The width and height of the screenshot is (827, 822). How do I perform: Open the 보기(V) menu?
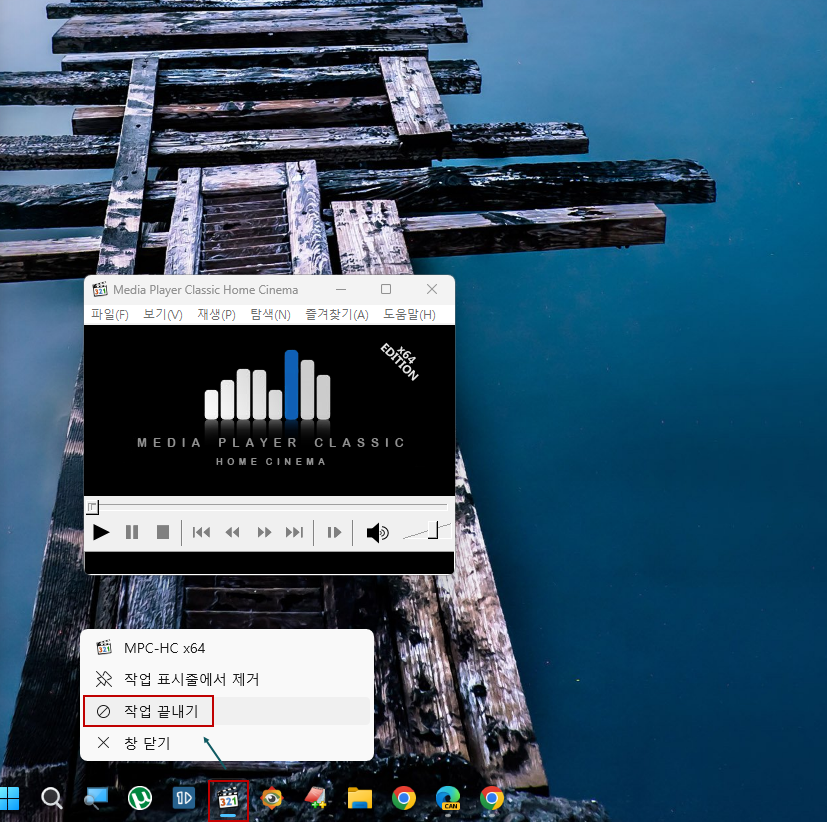[x=163, y=315]
